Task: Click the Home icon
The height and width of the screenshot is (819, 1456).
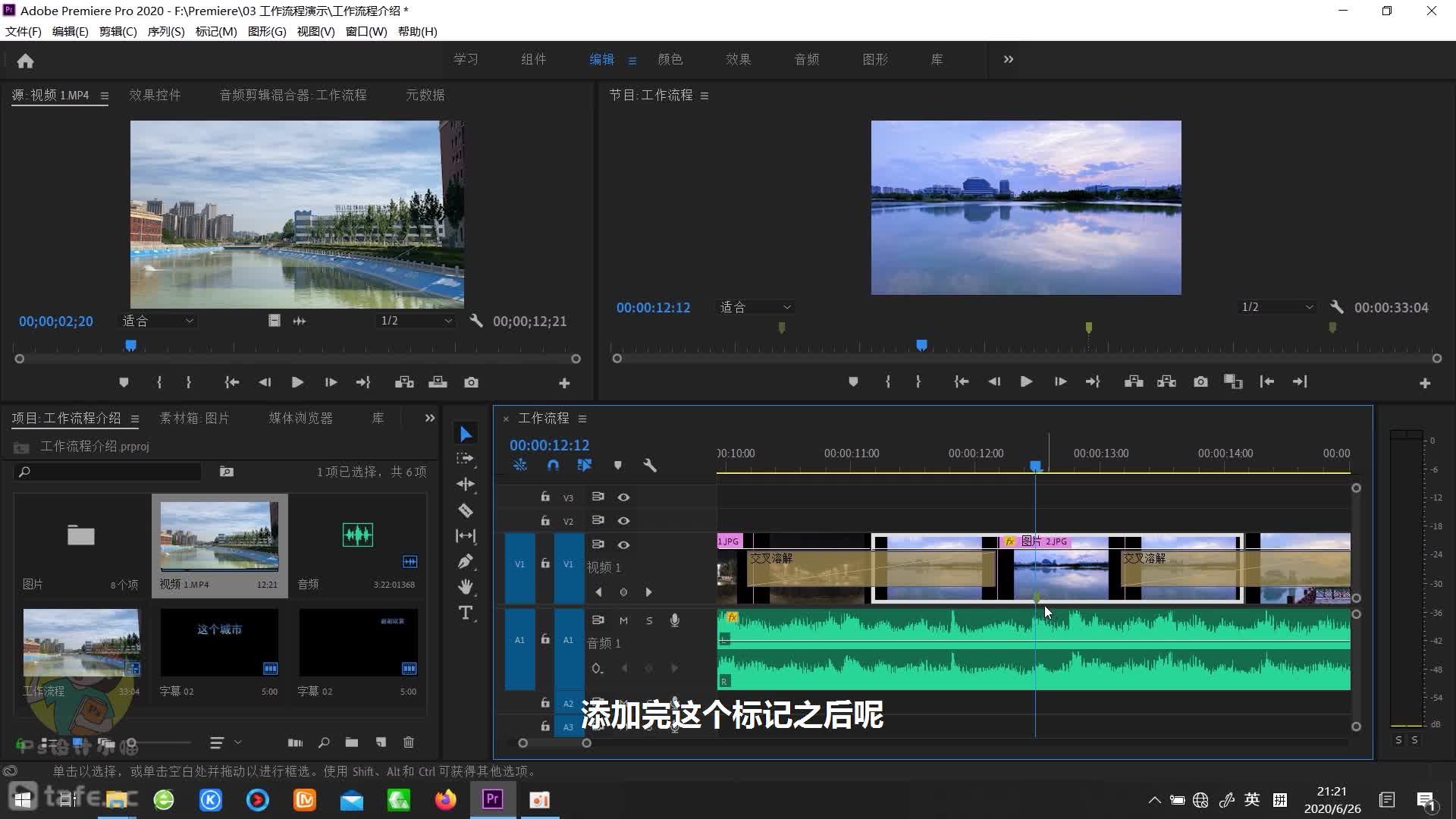Action: tap(25, 61)
